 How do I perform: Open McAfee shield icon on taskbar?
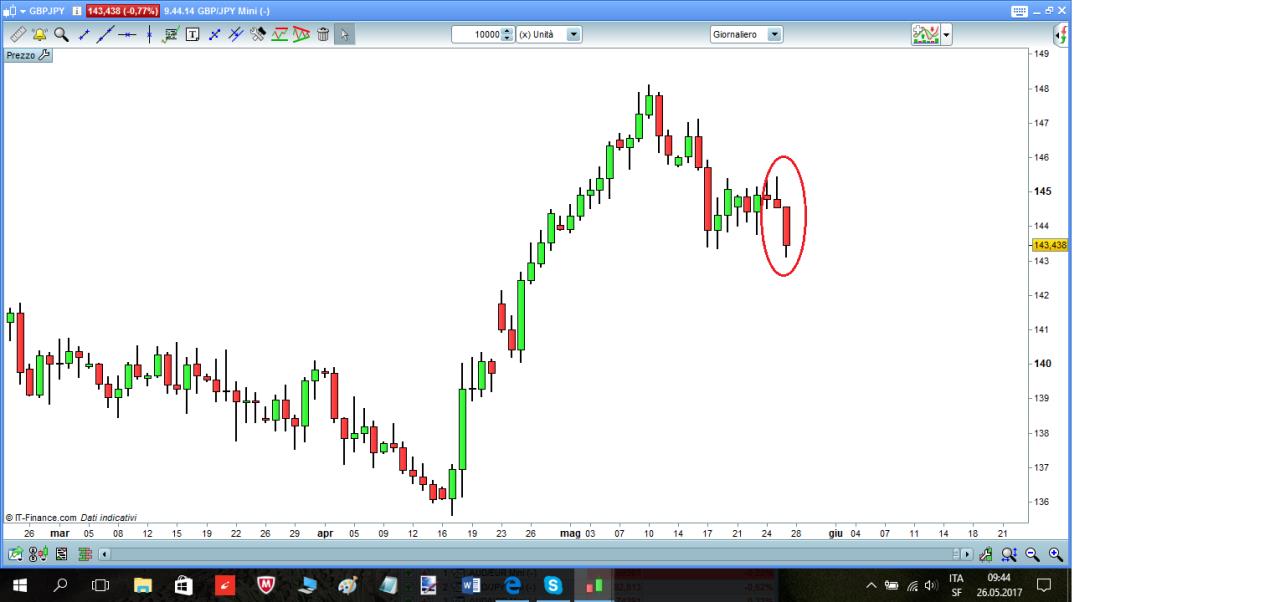pos(266,585)
